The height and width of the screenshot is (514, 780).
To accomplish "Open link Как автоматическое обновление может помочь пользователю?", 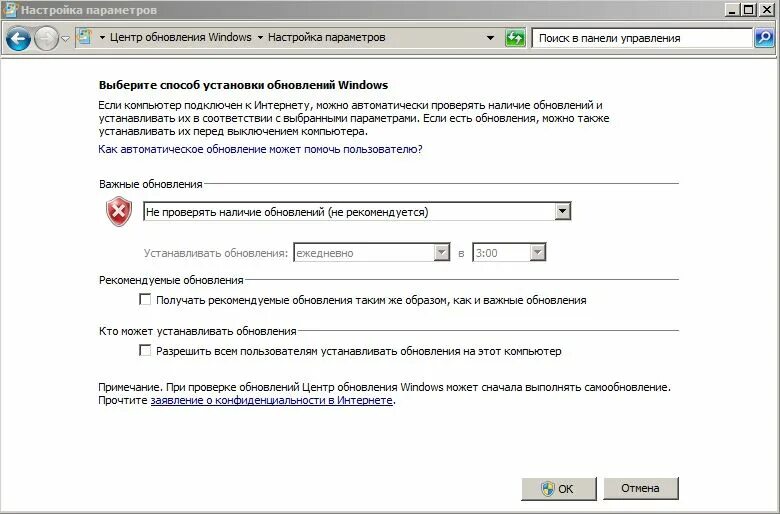I will (260, 149).
